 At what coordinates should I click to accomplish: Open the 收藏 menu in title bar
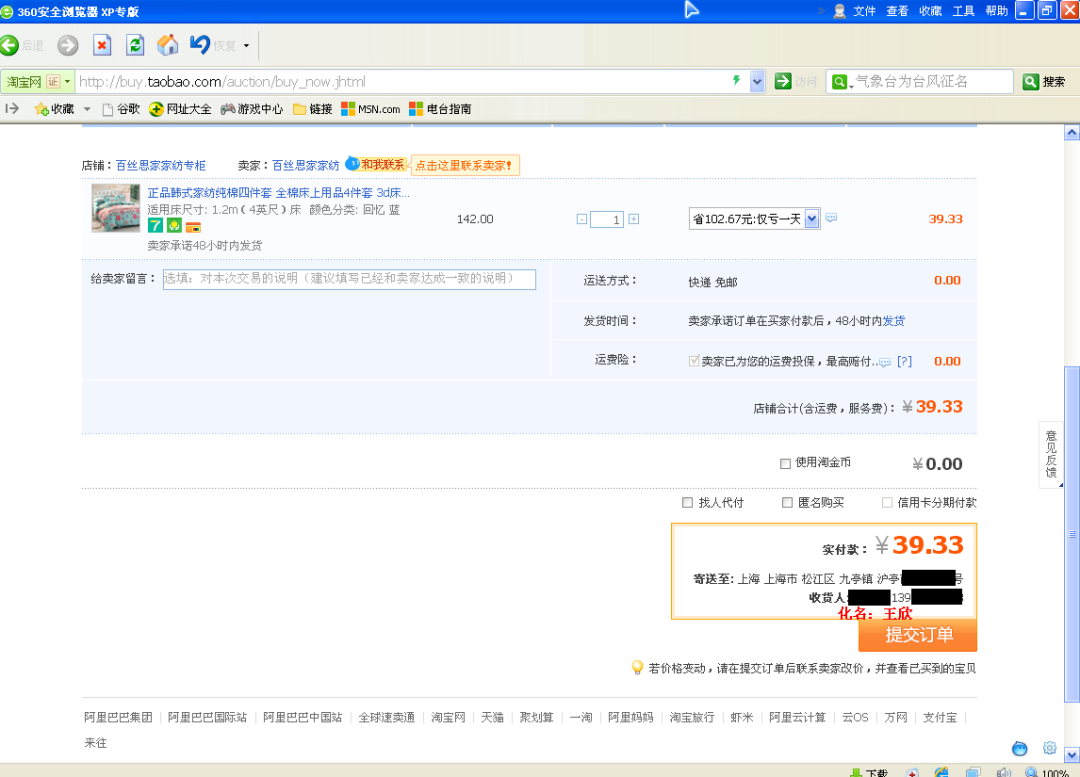point(931,11)
